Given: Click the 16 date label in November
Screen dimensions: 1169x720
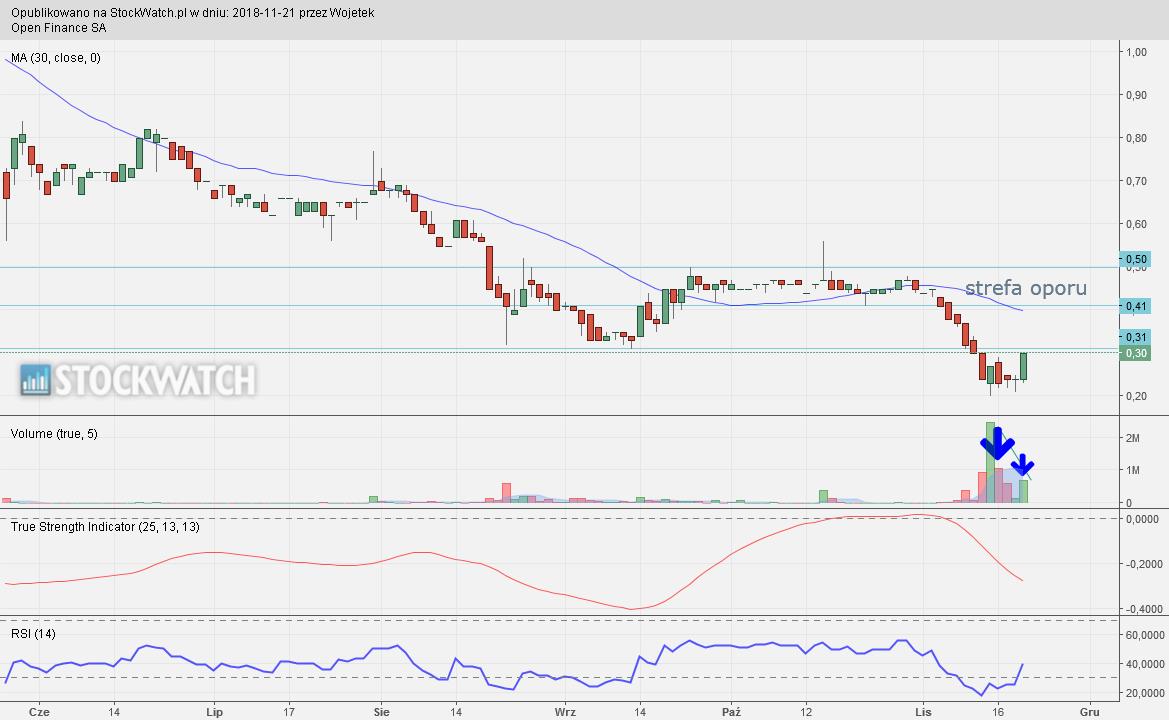Looking at the screenshot, I should coord(998,712).
